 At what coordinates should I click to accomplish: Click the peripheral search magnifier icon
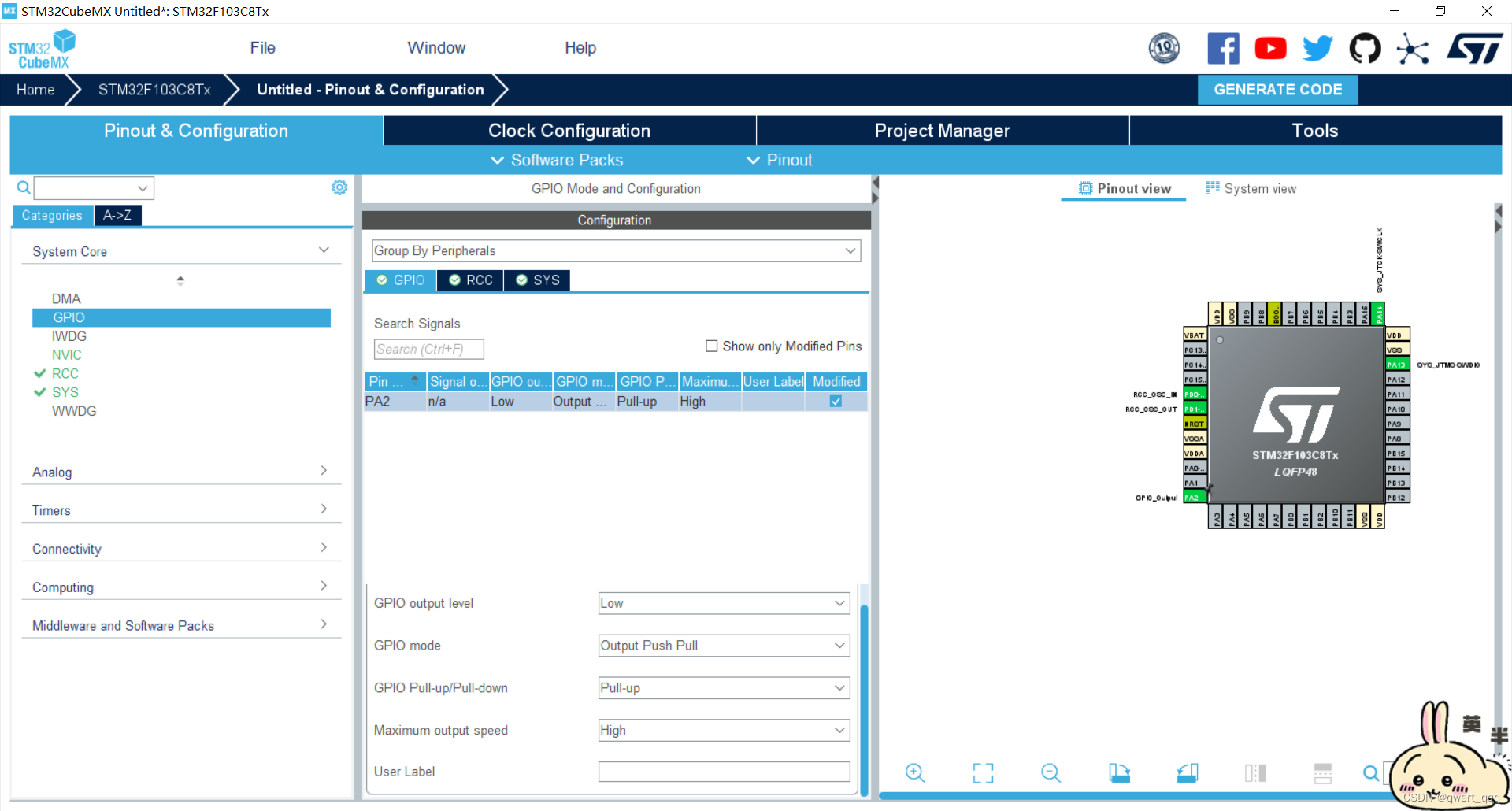[x=24, y=187]
